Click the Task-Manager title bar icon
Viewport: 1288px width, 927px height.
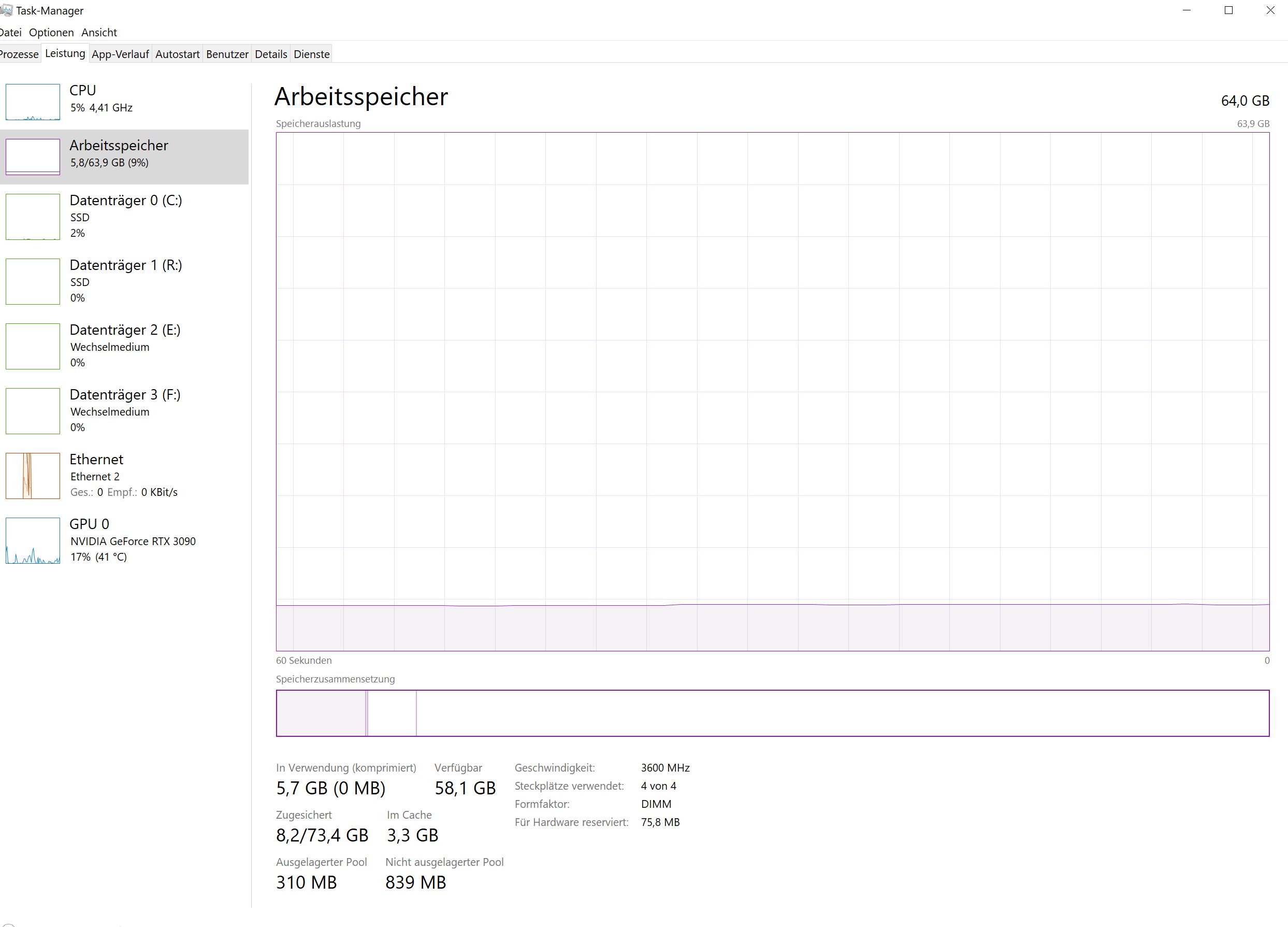(6, 10)
